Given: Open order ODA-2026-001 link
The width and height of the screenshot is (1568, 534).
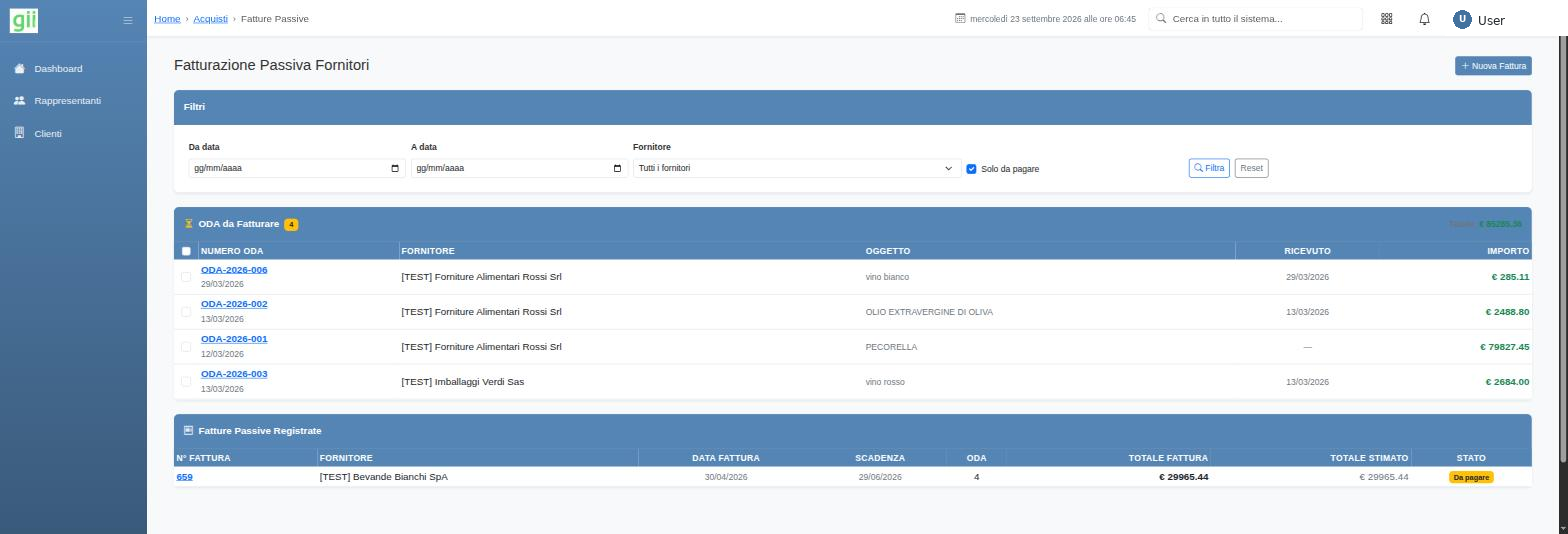Looking at the screenshot, I should pyautogui.click(x=234, y=339).
